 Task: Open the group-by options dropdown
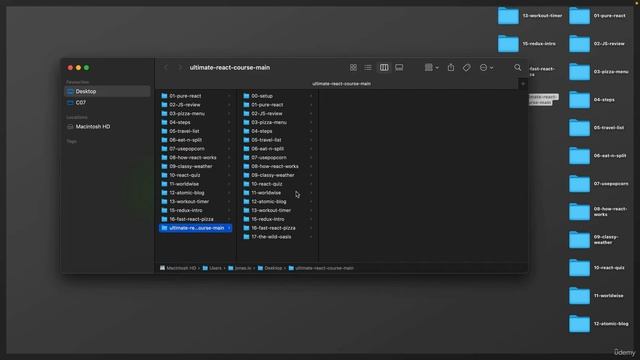point(431,68)
